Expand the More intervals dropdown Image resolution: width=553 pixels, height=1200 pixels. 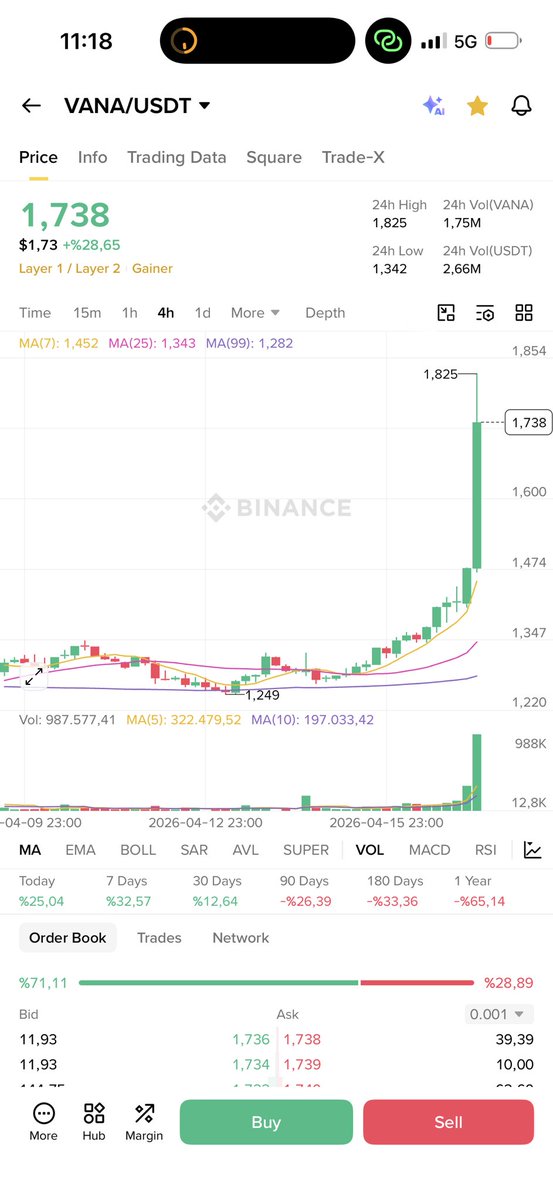point(256,313)
